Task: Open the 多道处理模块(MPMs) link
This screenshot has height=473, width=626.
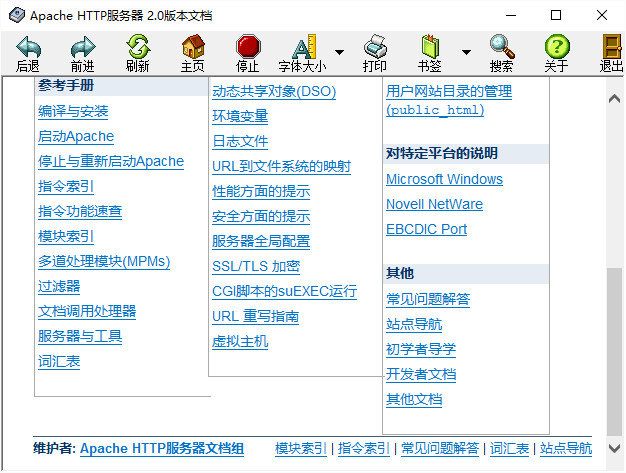Action: point(104,261)
